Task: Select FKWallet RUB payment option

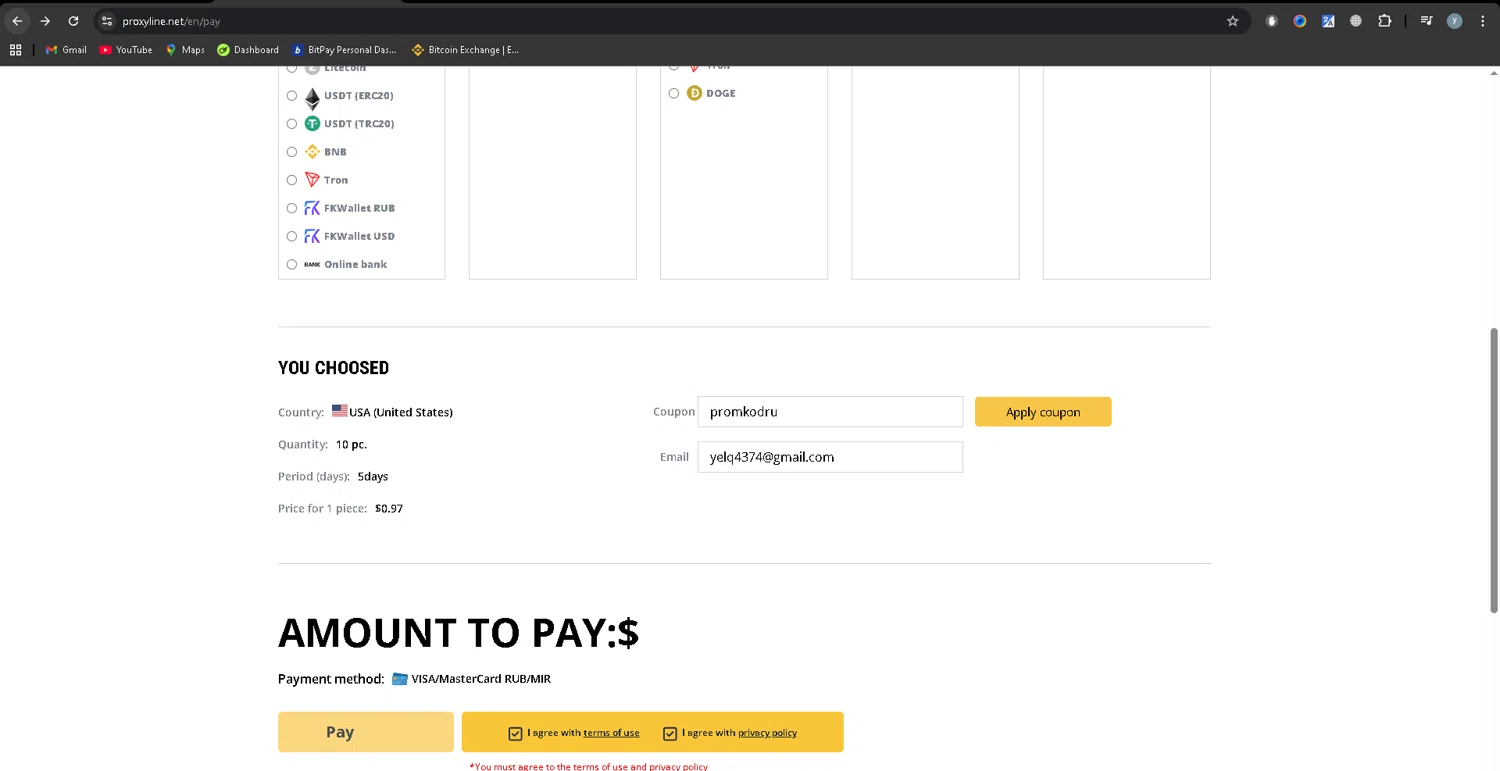Action: [x=292, y=208]
